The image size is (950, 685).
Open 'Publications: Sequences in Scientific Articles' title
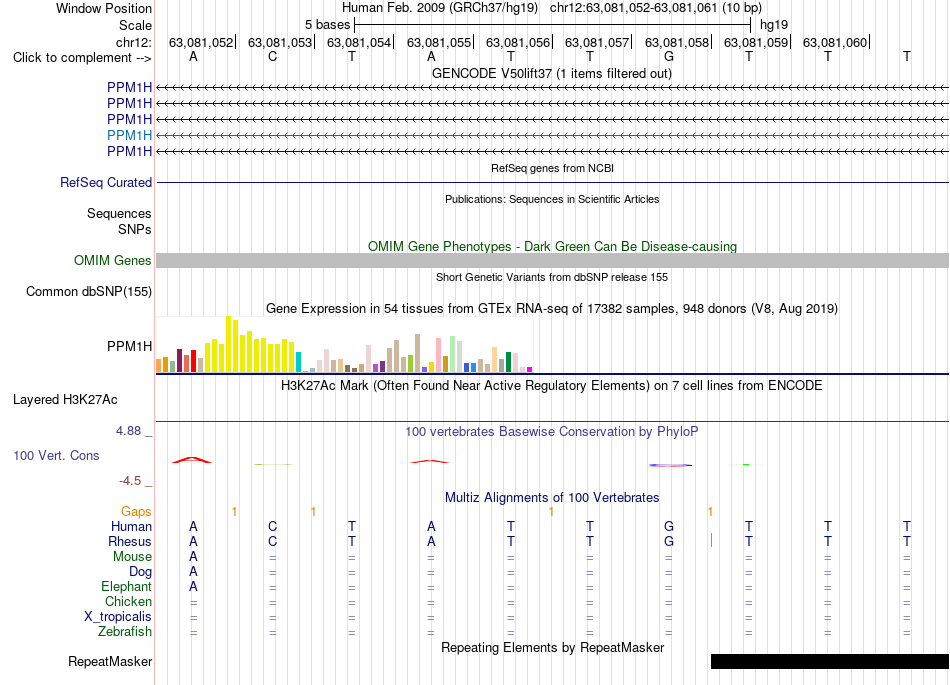552,199
